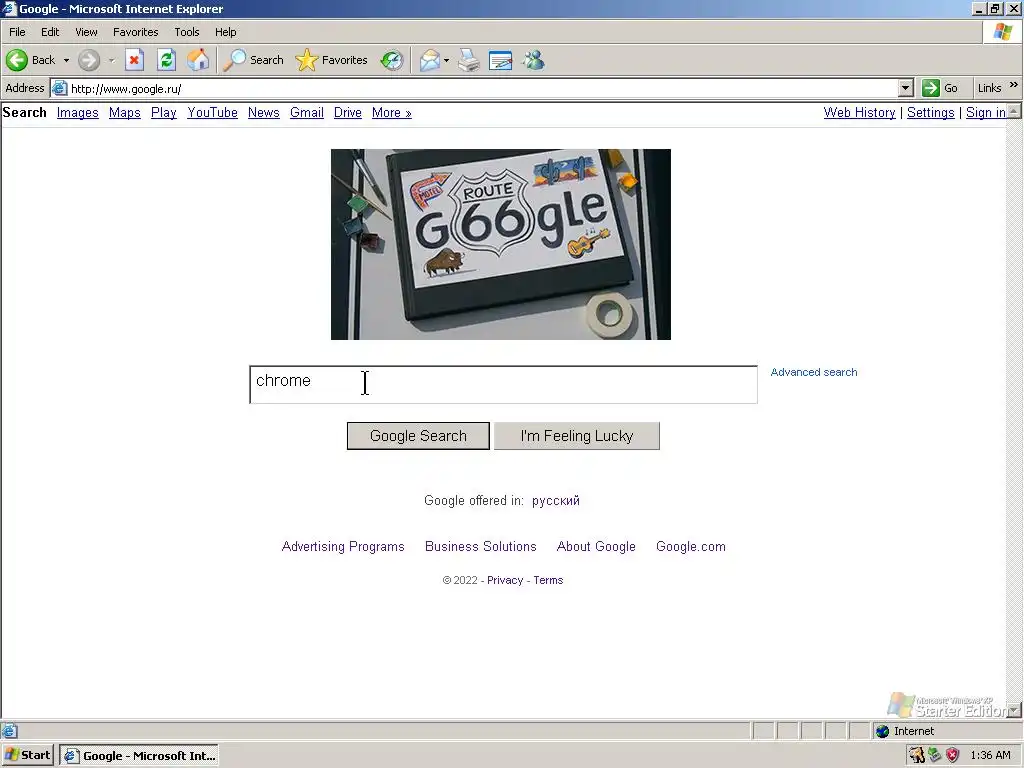Click the red Stop loading icon

[x=135, y=60]
